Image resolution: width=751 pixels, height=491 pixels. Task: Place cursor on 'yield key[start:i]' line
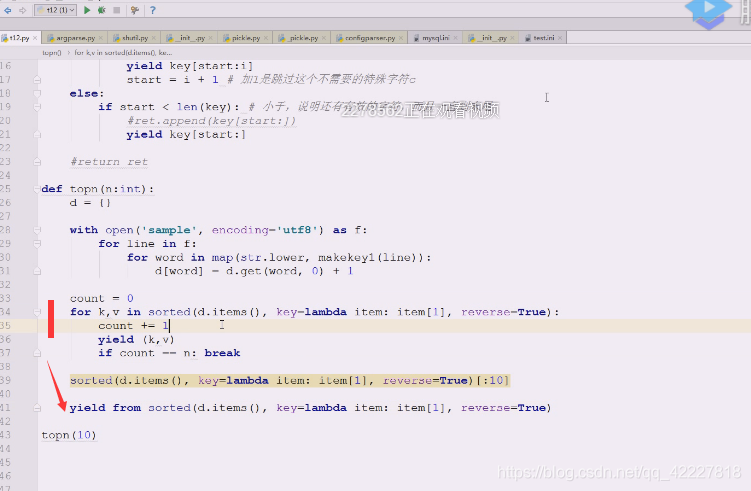190,66
